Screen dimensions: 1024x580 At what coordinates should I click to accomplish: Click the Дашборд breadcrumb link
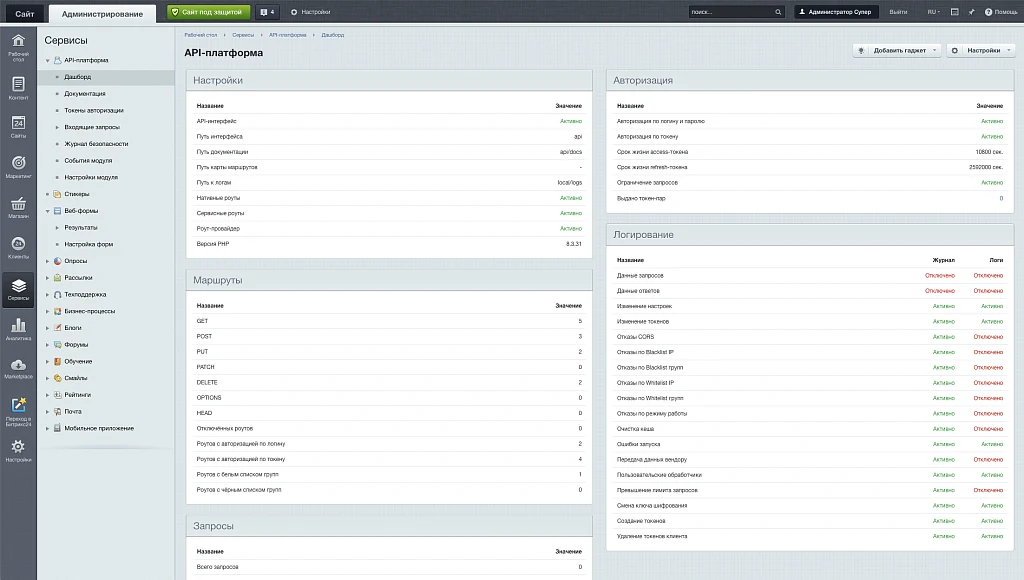click(x=332, y=35)
